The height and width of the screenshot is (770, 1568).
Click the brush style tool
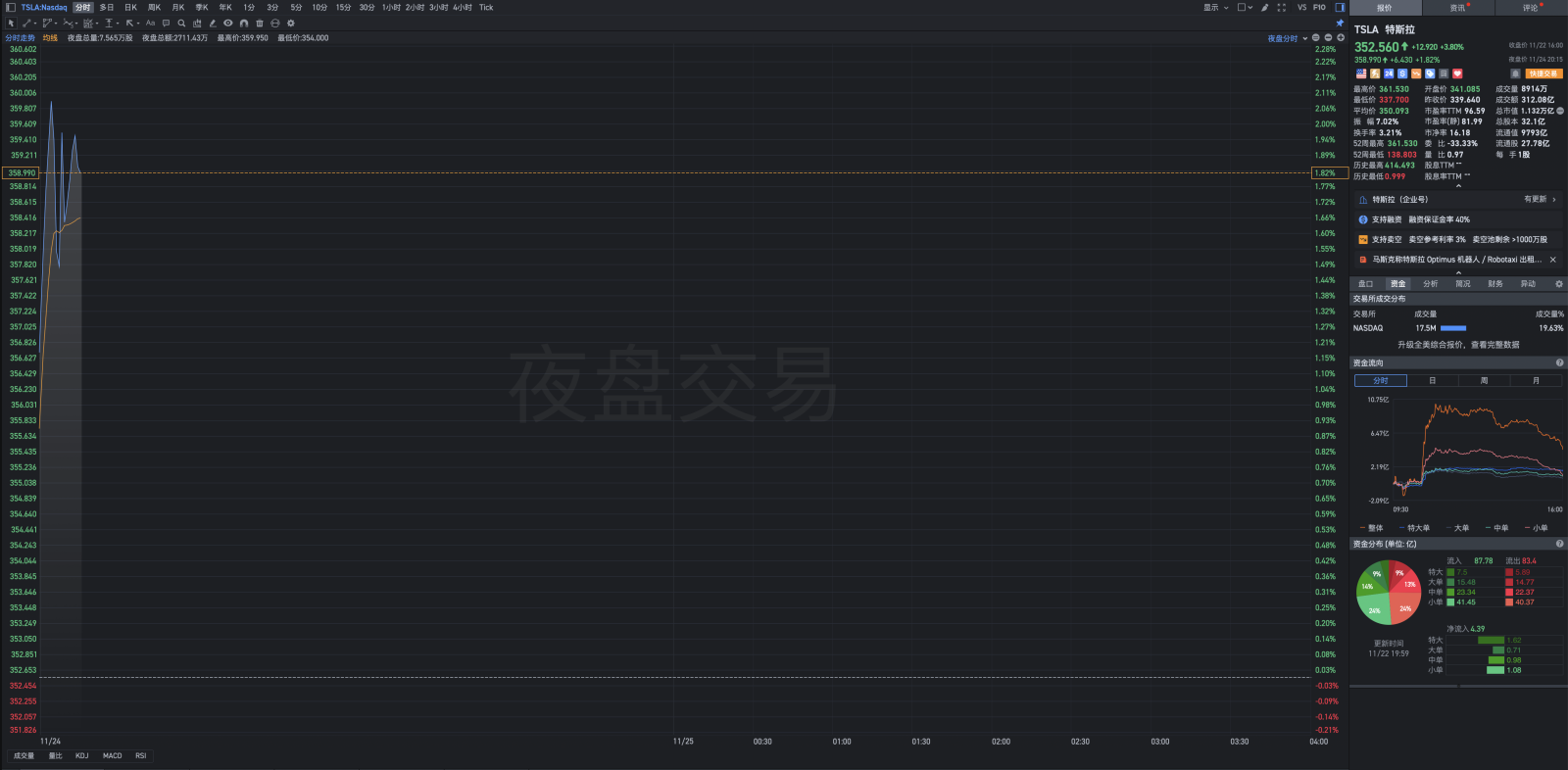(213, 23)
